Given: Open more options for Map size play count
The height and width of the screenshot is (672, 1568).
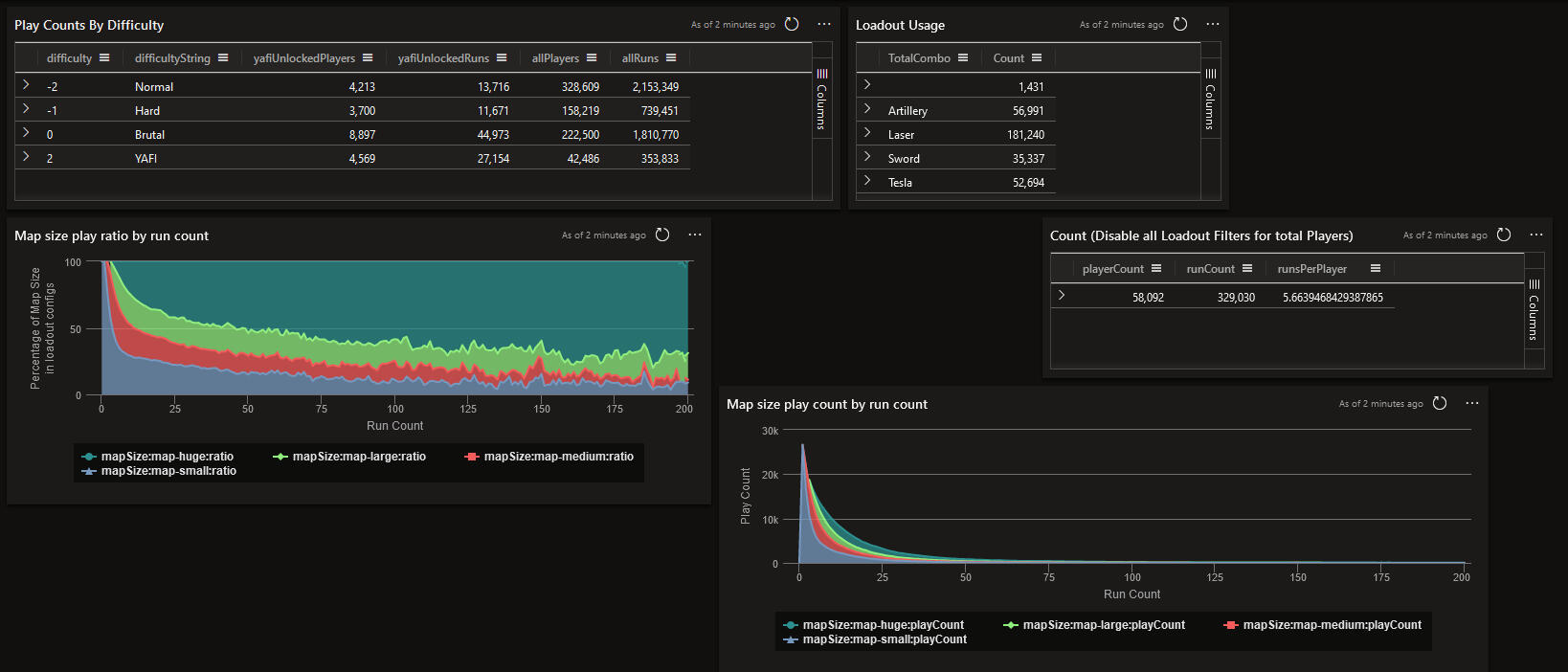Looking at the screenshot, I should [1472, 403].
